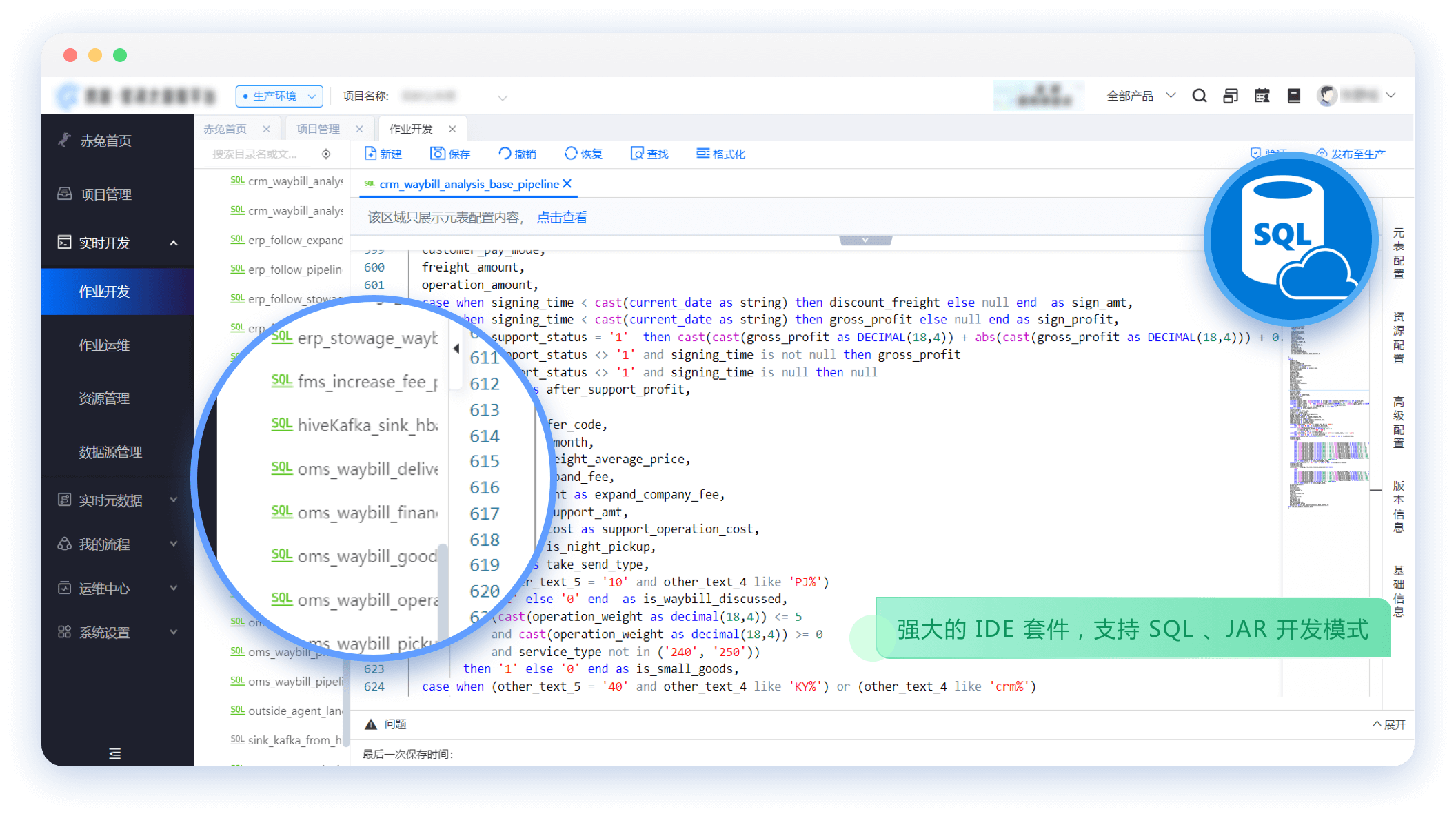The image size is (1456, 816).
Task: Click the 搜索目录名 search input field
Action: (x=255, y=154)
